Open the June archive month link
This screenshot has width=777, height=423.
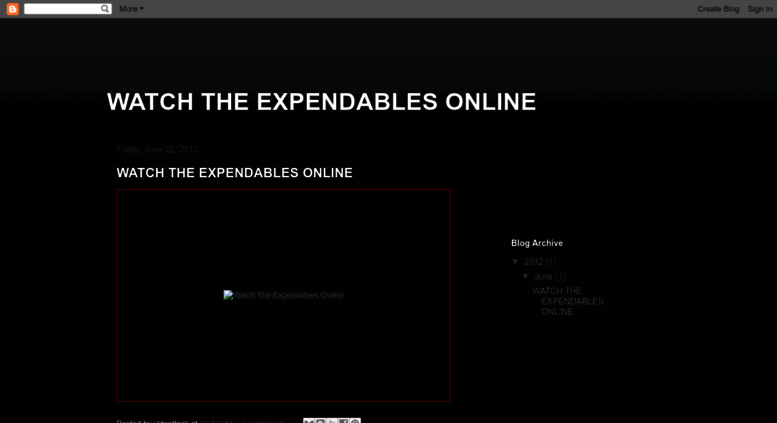pyautogui.click(x=543, y=276)
